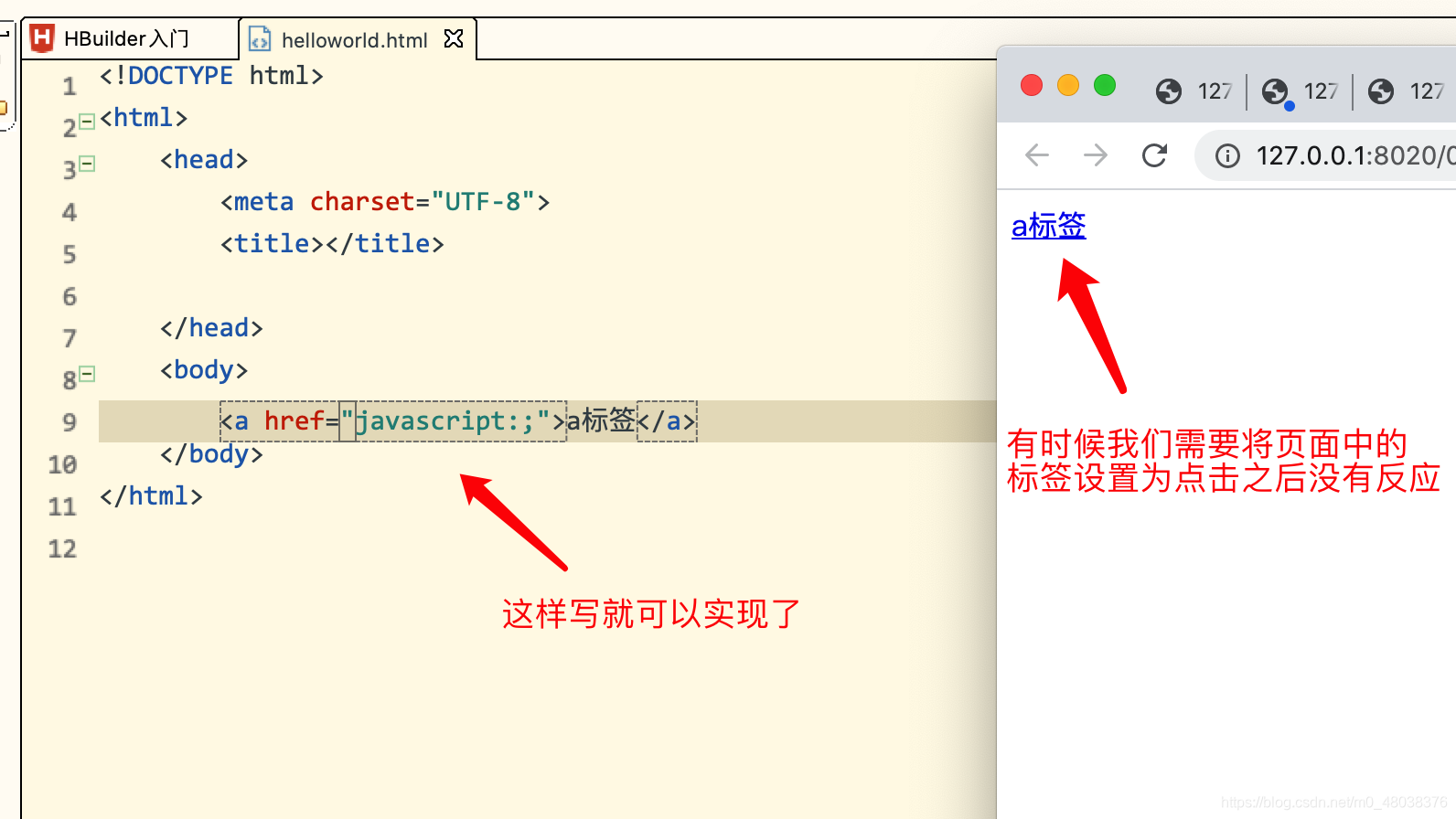Click the </head> closing tag
Image resolution: width=1456 pixels, height=819 pixels.
pyautogui.click(x=211, y=327)
